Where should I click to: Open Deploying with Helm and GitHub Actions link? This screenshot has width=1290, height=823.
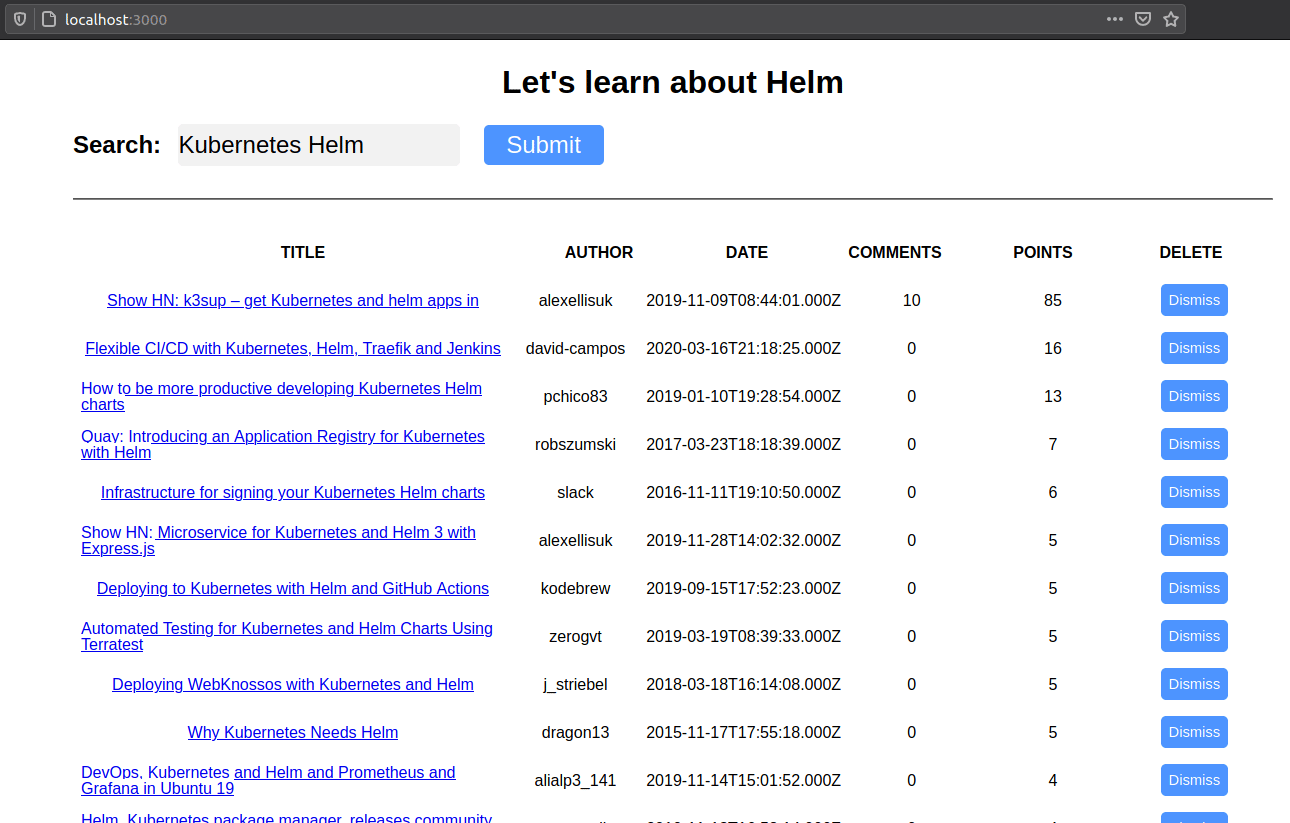292,588
